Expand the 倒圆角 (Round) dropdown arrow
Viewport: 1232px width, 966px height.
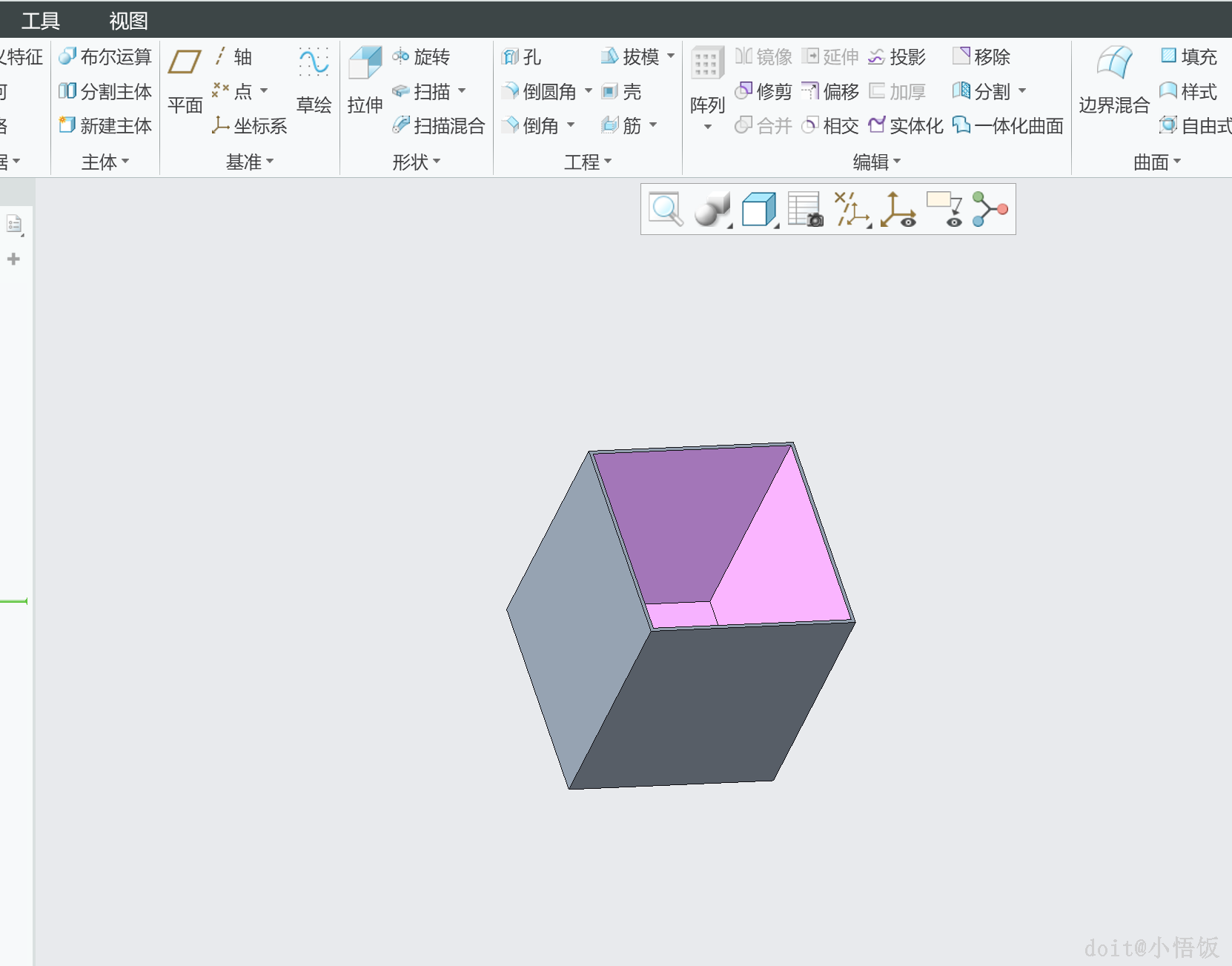coord(589,91)
